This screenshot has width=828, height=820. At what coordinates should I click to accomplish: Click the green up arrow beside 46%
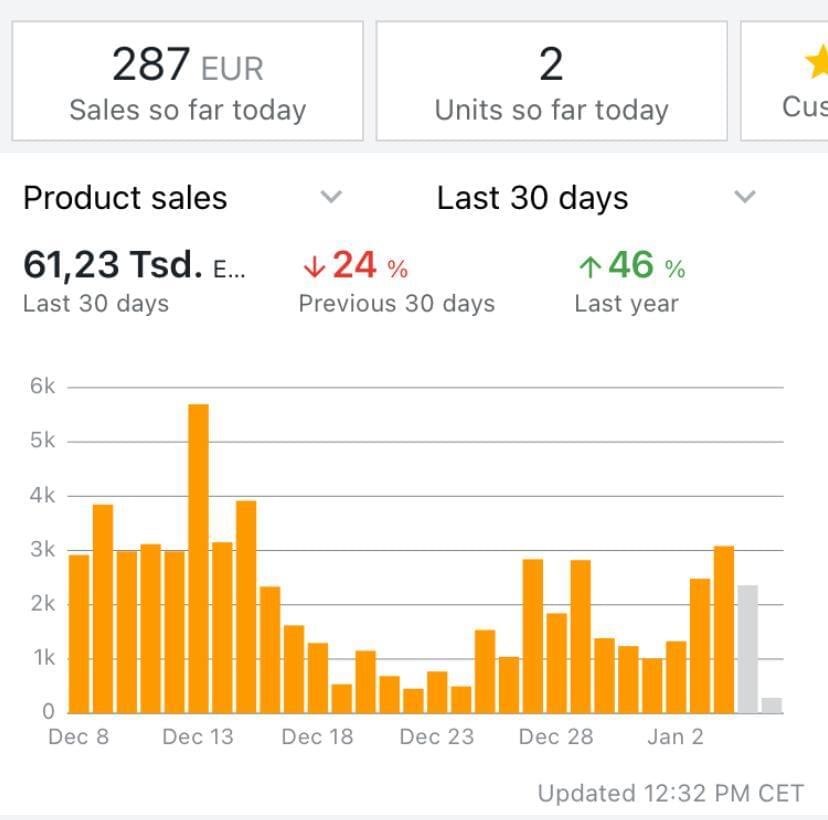click(590, 267)
